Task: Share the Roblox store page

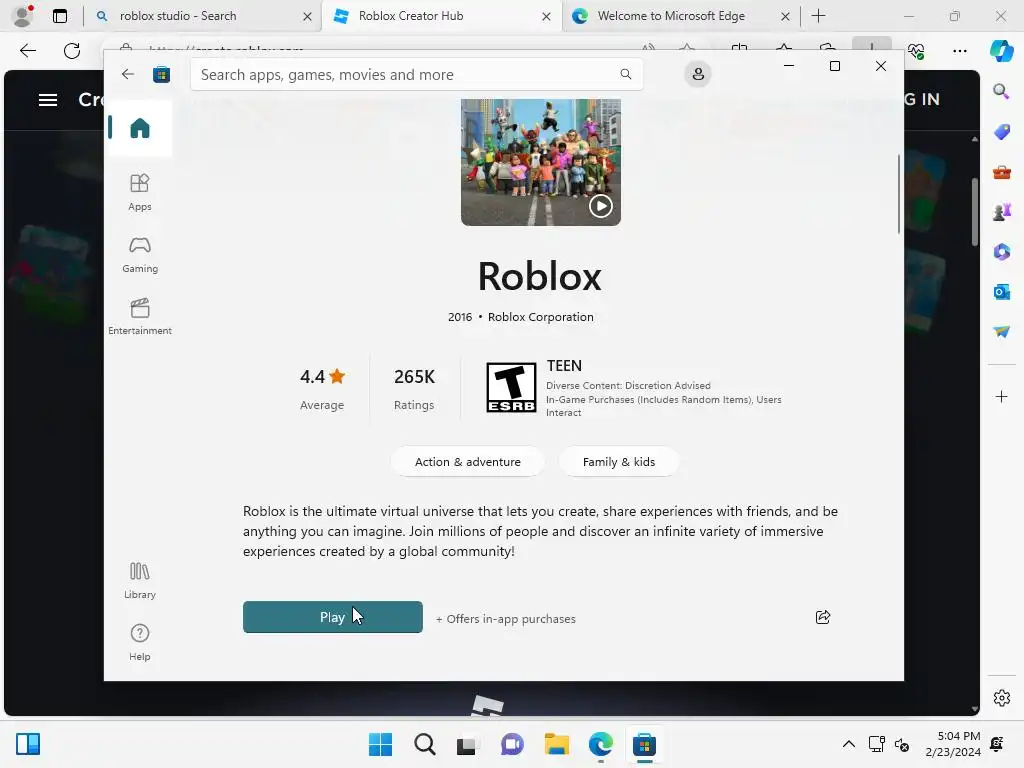Action: (x=823, y=617)
